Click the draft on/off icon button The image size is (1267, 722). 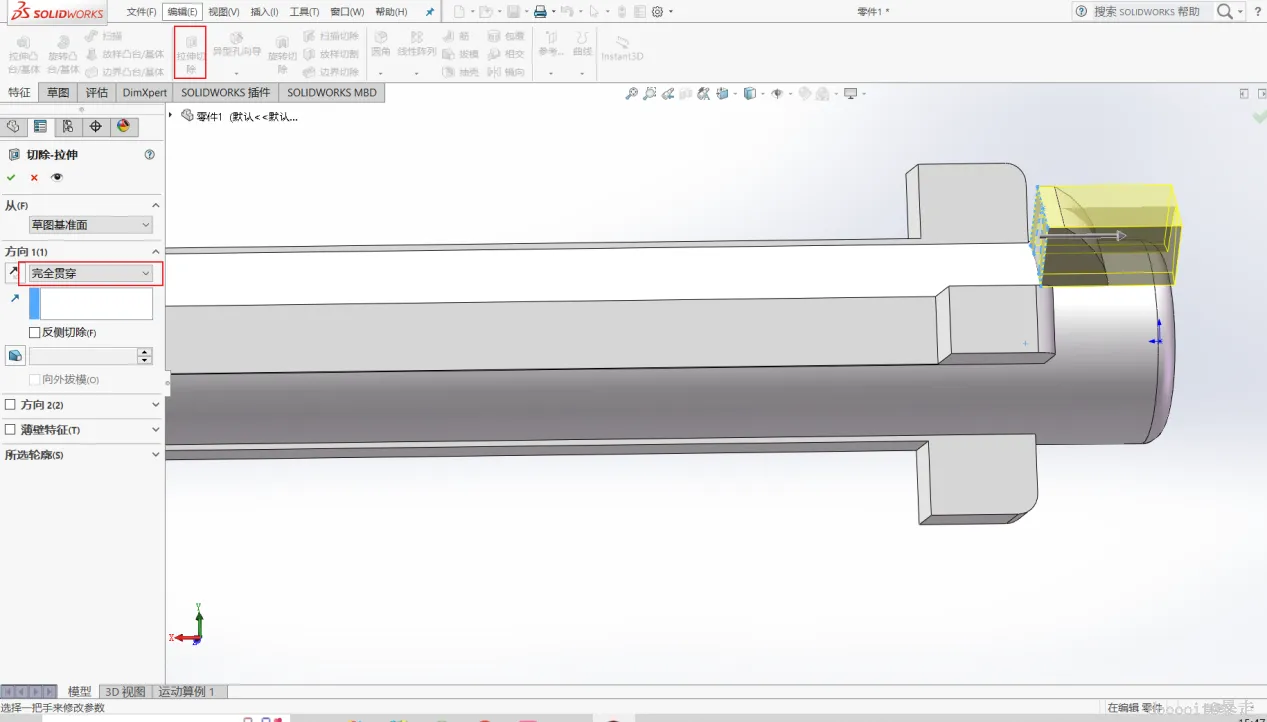coord(15,356)
